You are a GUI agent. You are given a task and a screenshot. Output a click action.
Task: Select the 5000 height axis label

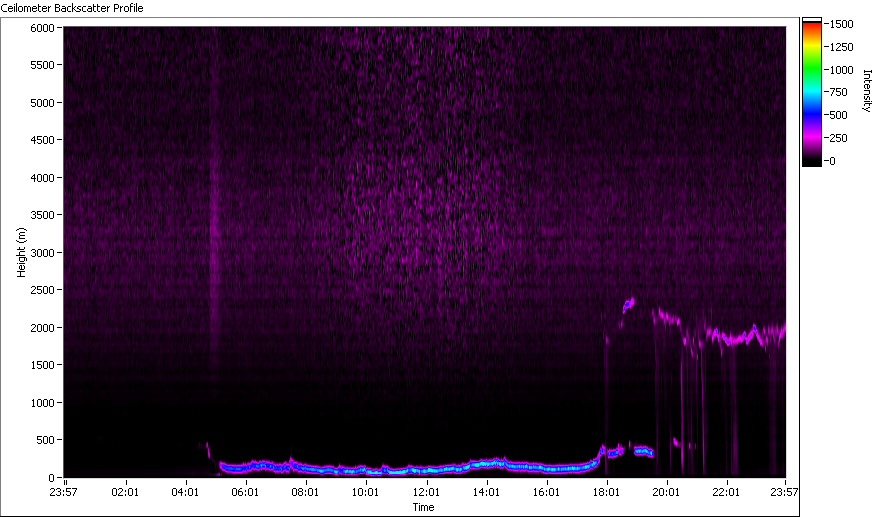[x=42, y=103]
